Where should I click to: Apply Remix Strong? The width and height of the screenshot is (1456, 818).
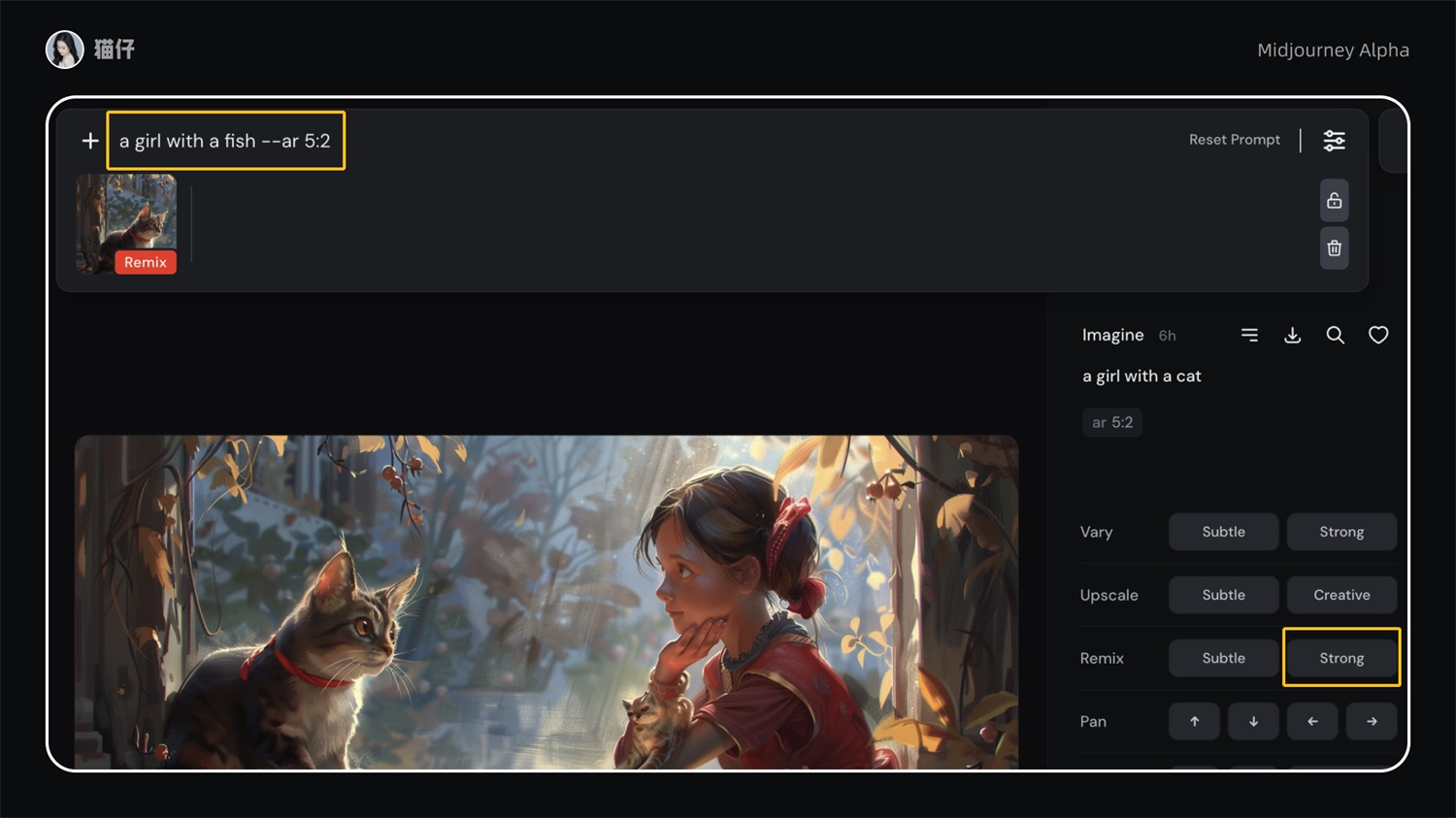click(x=1342, y=658)
